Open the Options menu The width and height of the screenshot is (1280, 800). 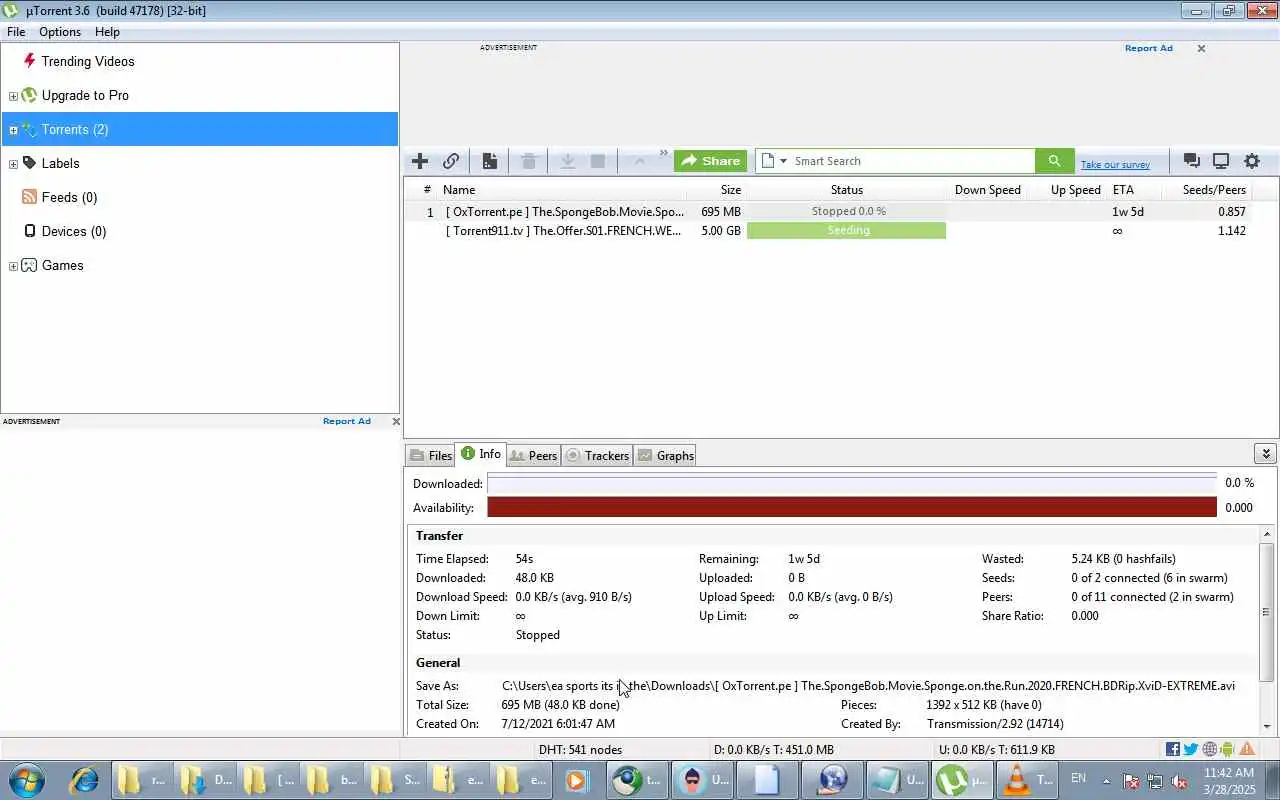(60, 32)
